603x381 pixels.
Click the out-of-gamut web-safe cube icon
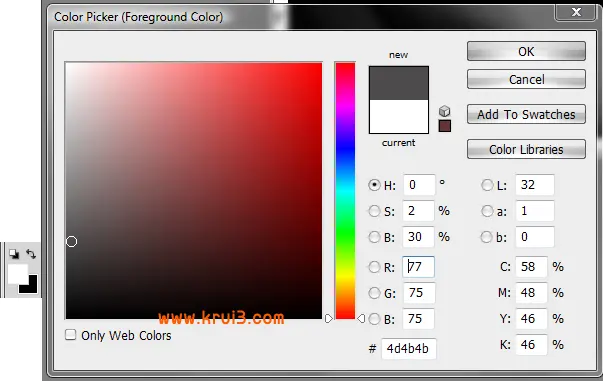pos(445,111)
